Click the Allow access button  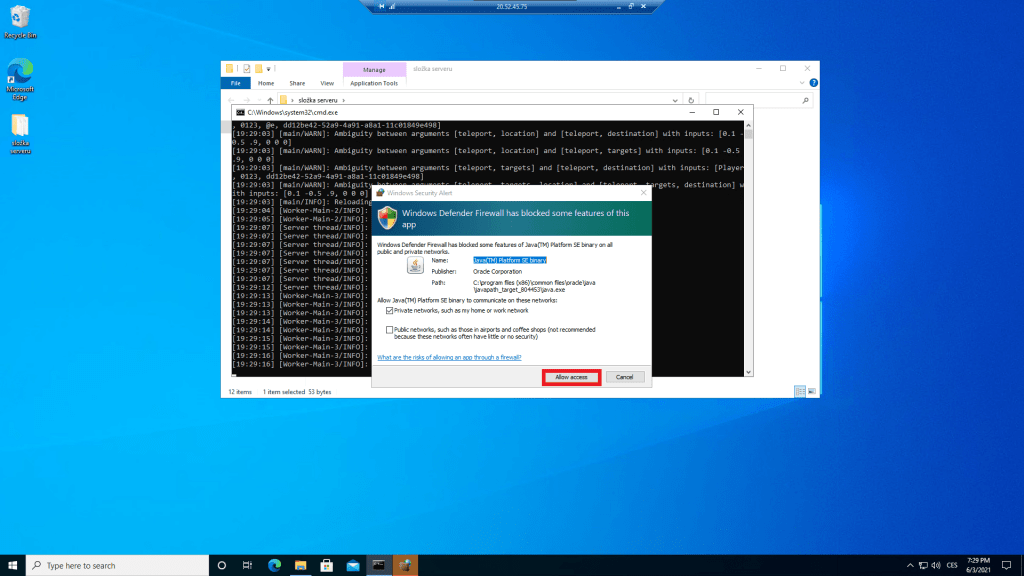571,377
